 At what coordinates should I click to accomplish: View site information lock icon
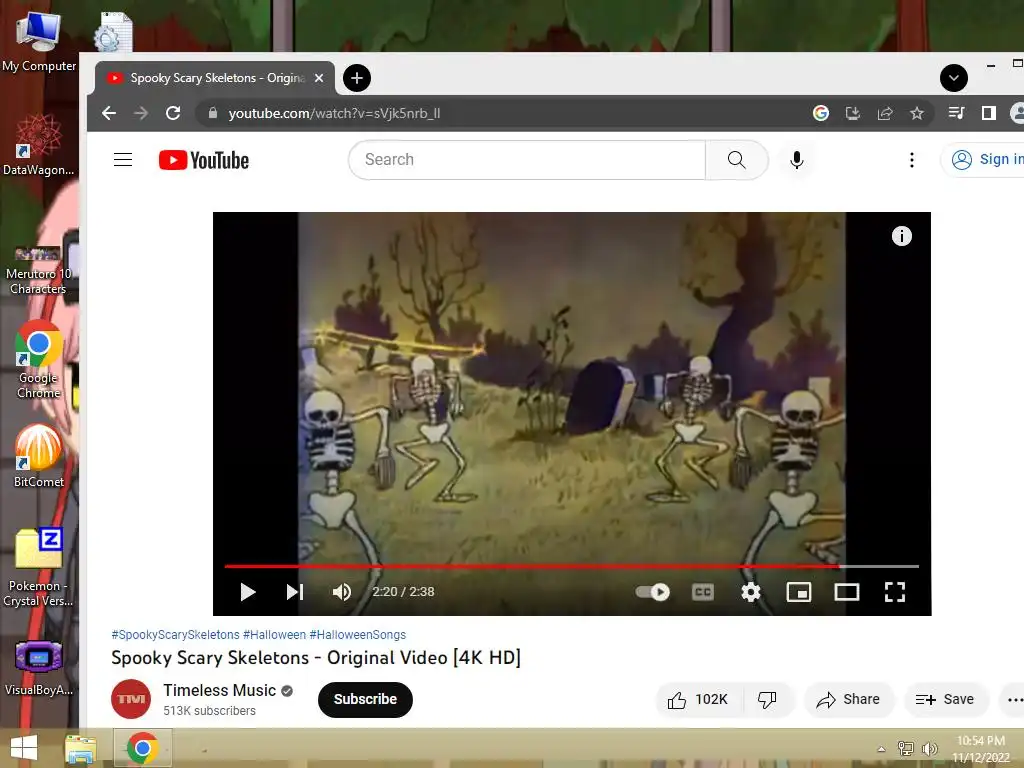212,113
